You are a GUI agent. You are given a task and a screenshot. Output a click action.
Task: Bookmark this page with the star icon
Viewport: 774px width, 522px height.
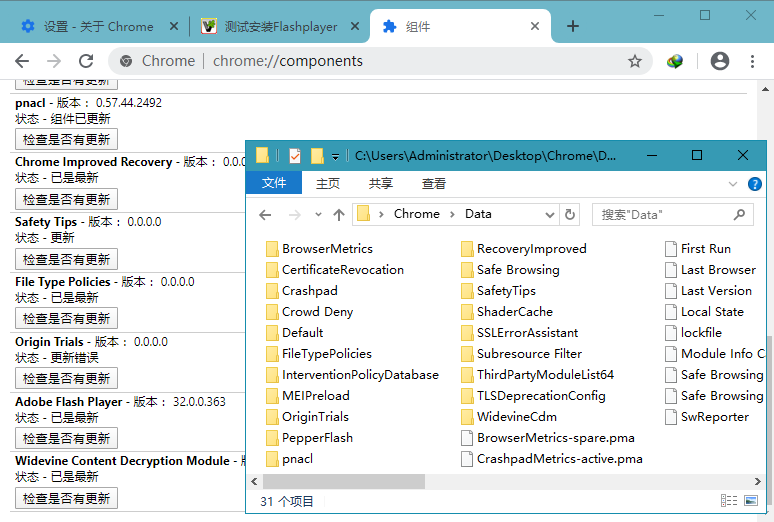634,61
